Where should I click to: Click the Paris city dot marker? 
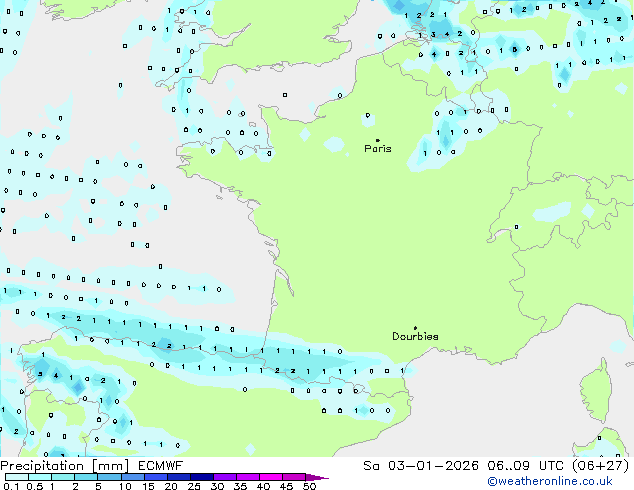pos(378,140)
